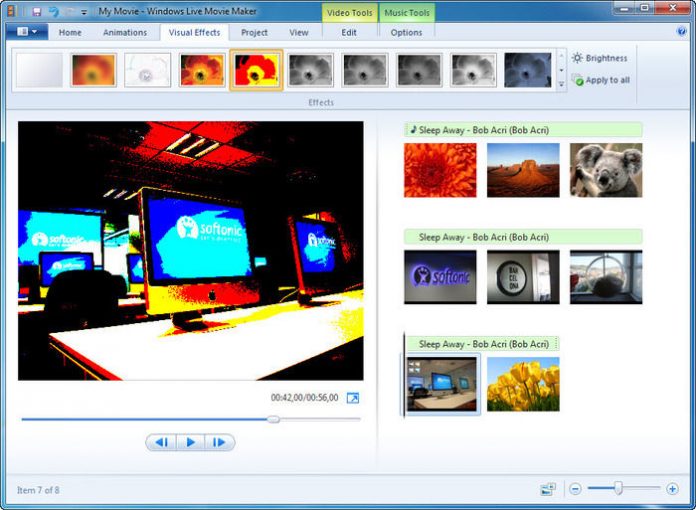Open the Visual Effects tab
The image size is (696, 510).
[194, 32]
